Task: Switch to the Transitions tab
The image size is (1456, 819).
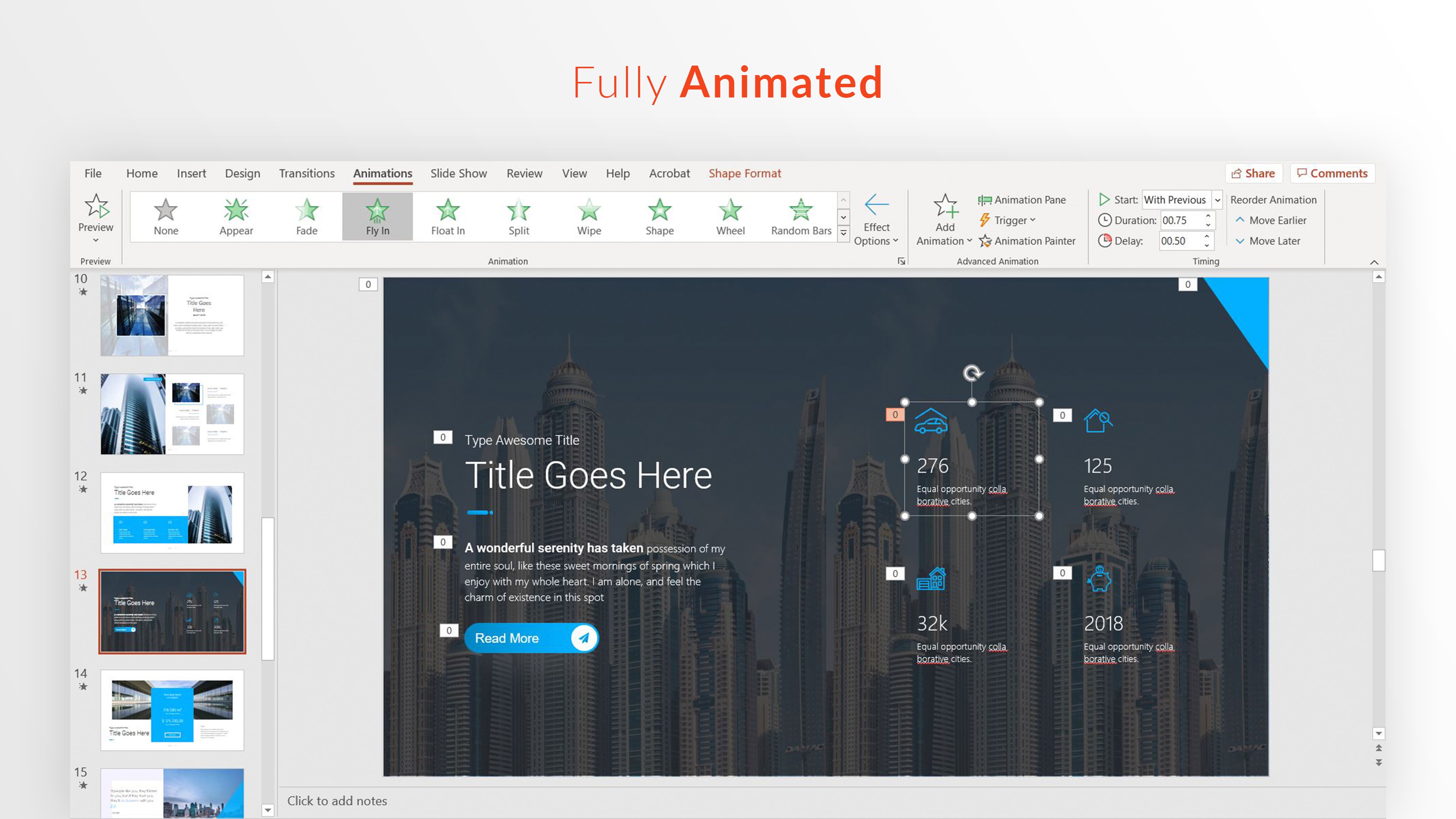Action: click(x=306, y=174)
